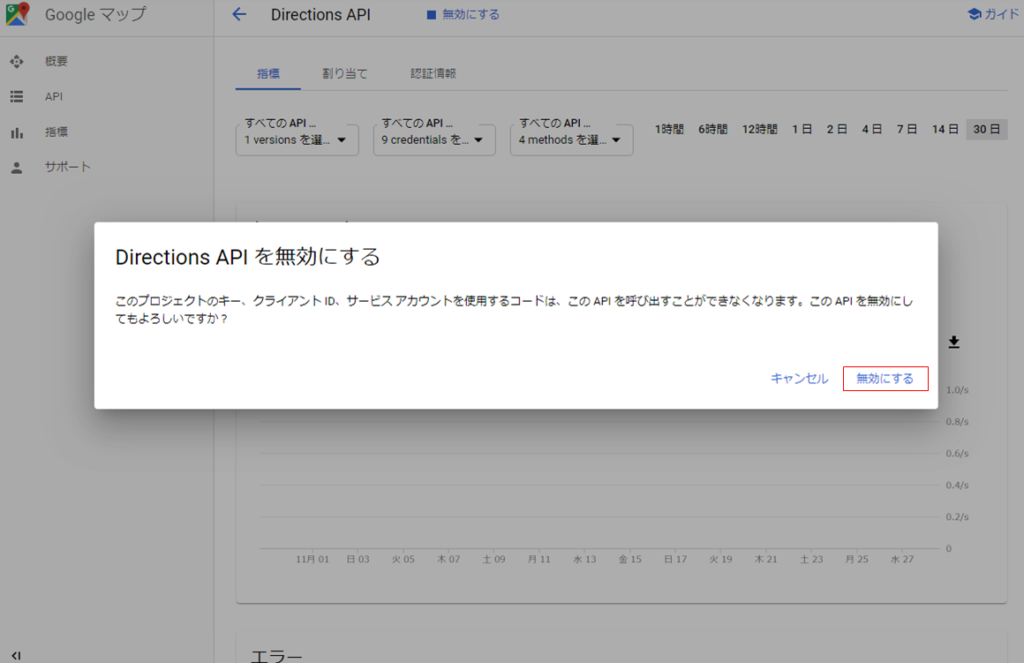The image size is (1024, 663).
Task: Open the 指標 tab
Action: 268,74
